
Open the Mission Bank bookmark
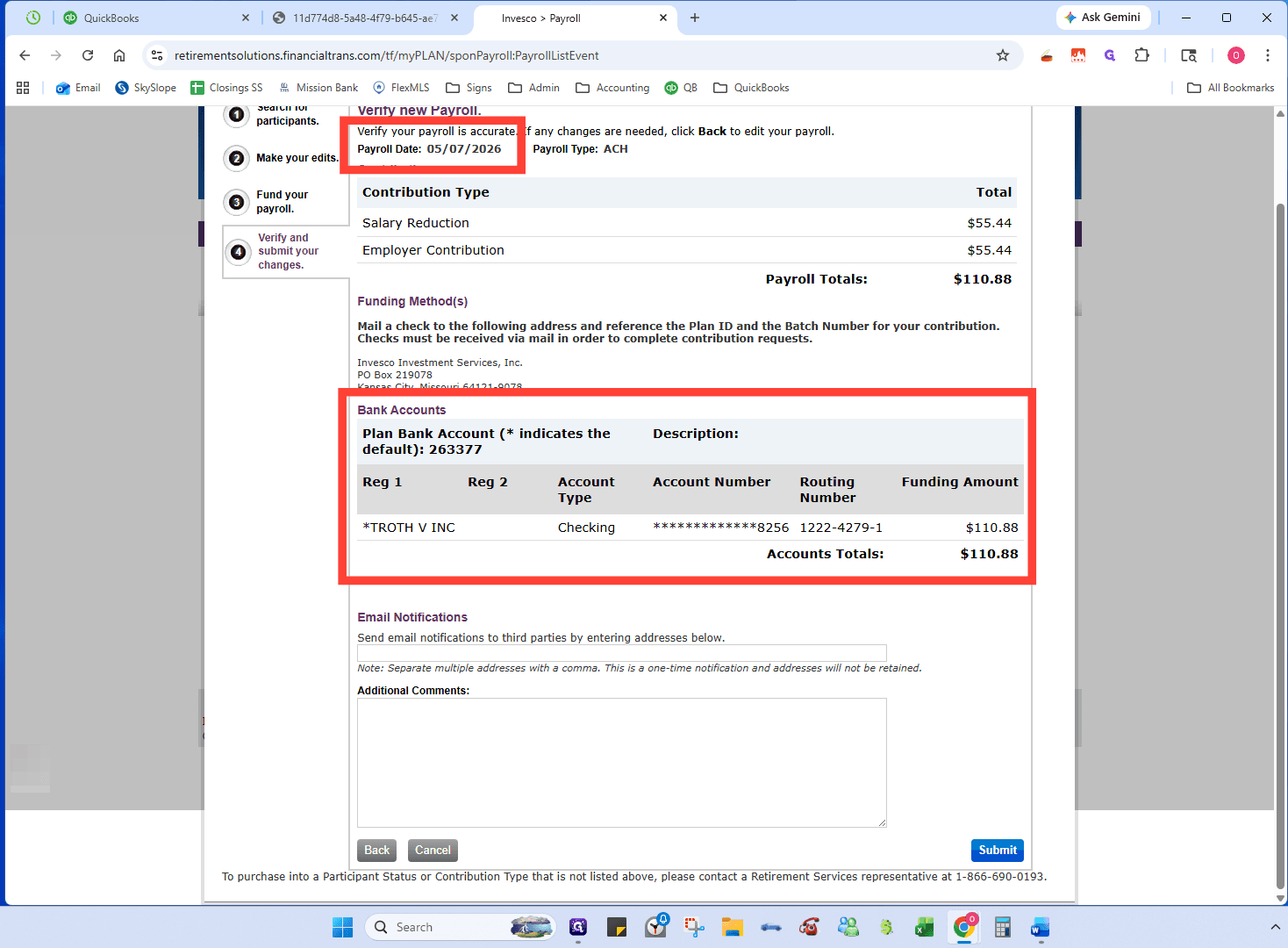318,88
